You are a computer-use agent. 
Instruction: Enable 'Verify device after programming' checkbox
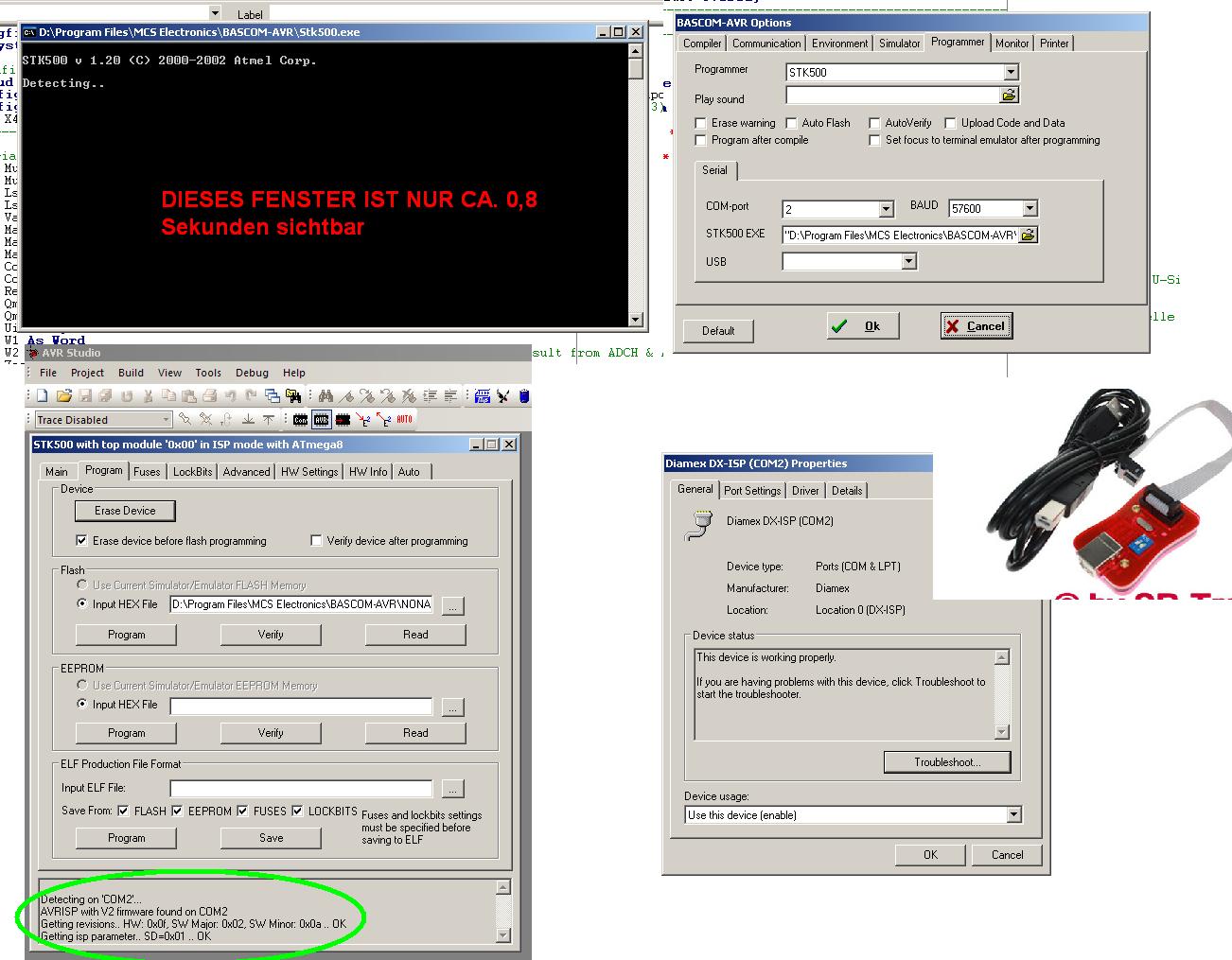(316, 541)
